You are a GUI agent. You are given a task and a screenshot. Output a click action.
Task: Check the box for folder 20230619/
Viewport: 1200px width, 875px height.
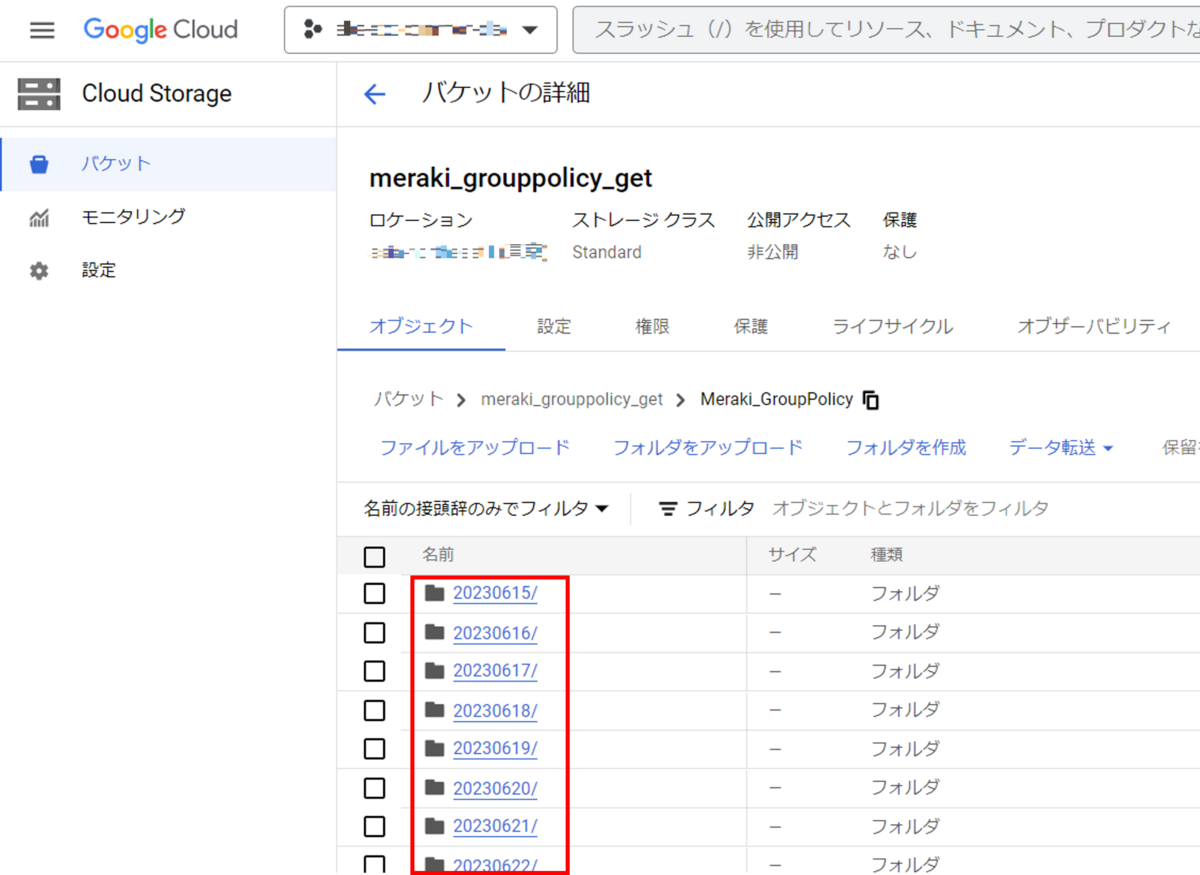(x=374, y=749)
